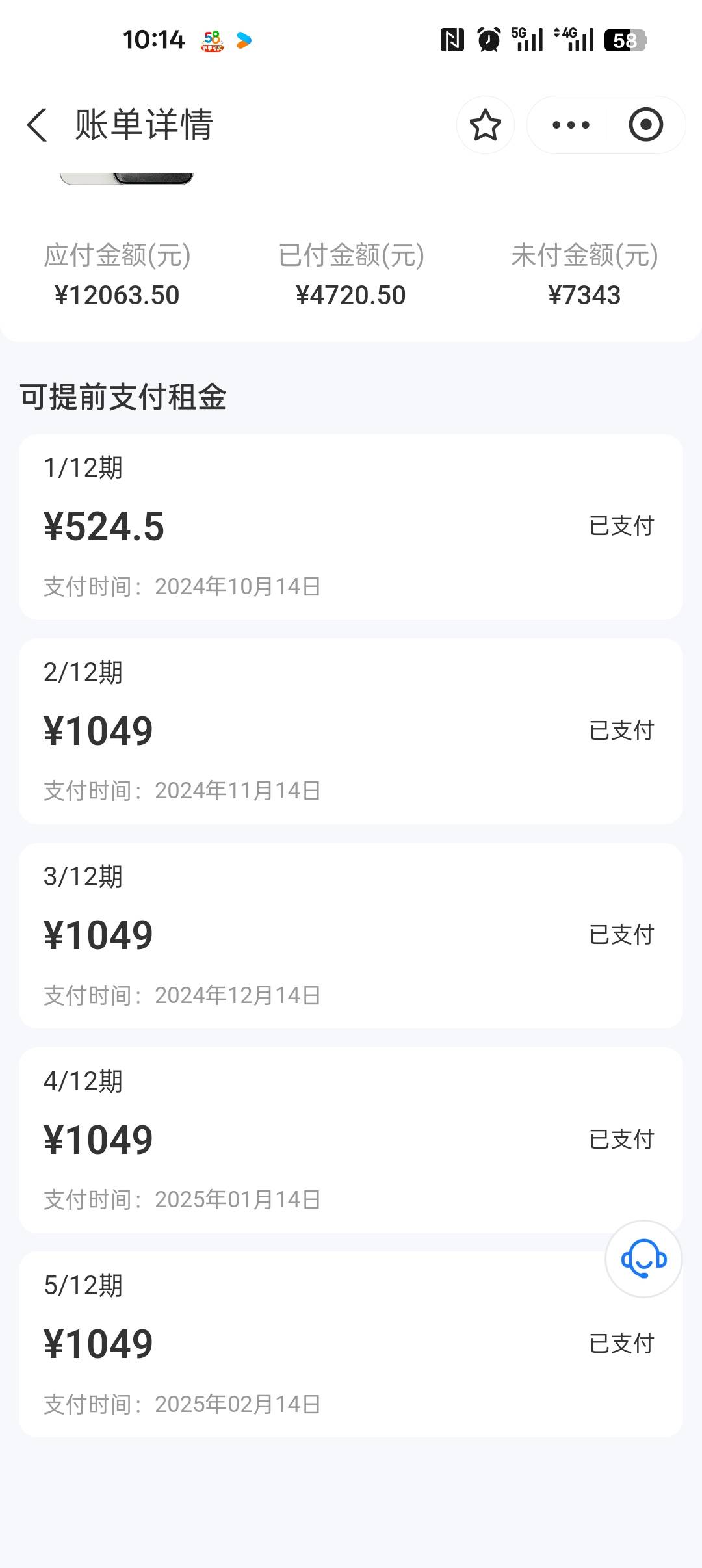This screenshot has height=1568, width=702.
Task: Tap the battery indicator in status bar
Action: [x=625, y=40]
